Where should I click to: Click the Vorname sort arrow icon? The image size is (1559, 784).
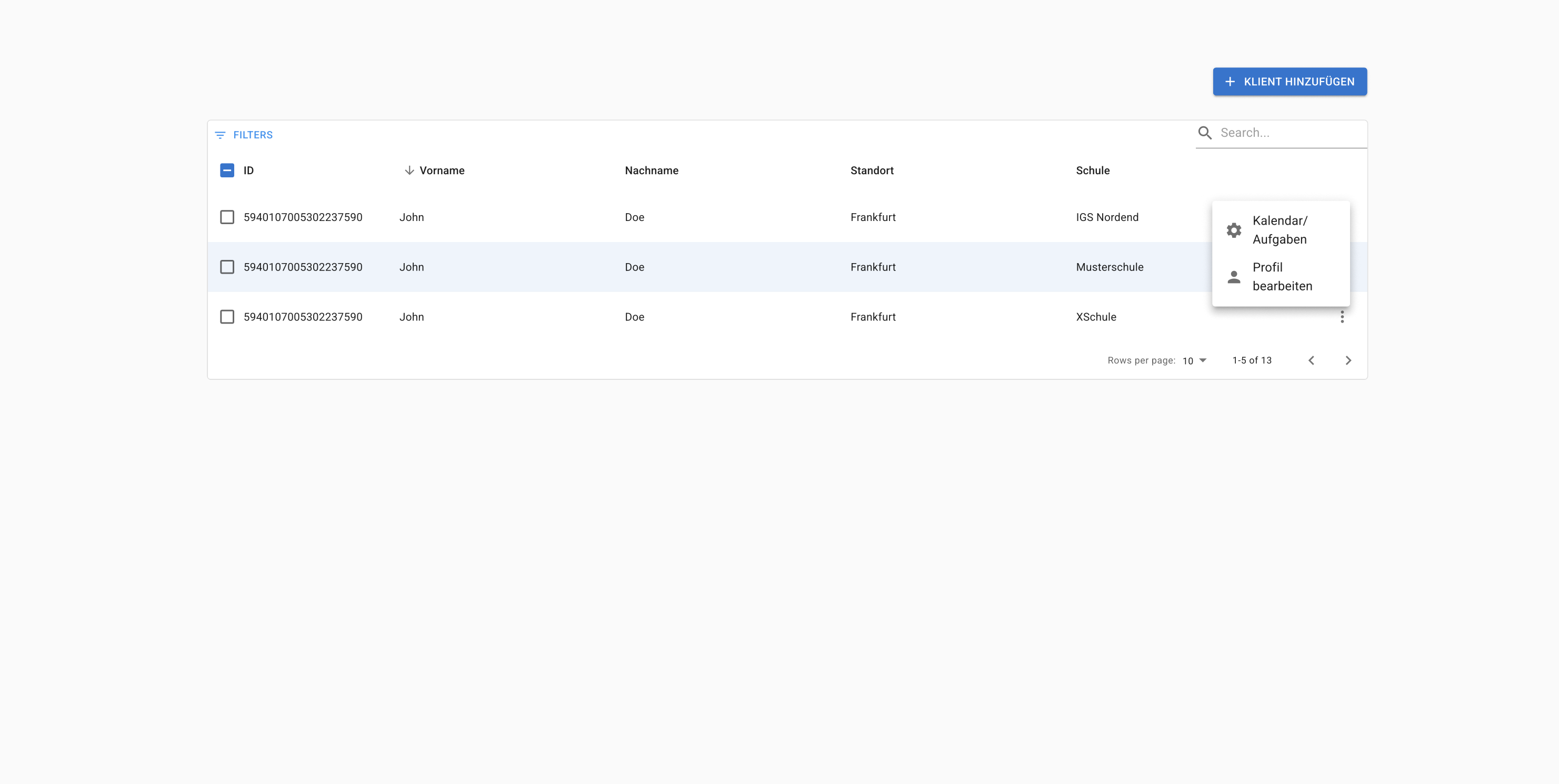tap(409, 170)
